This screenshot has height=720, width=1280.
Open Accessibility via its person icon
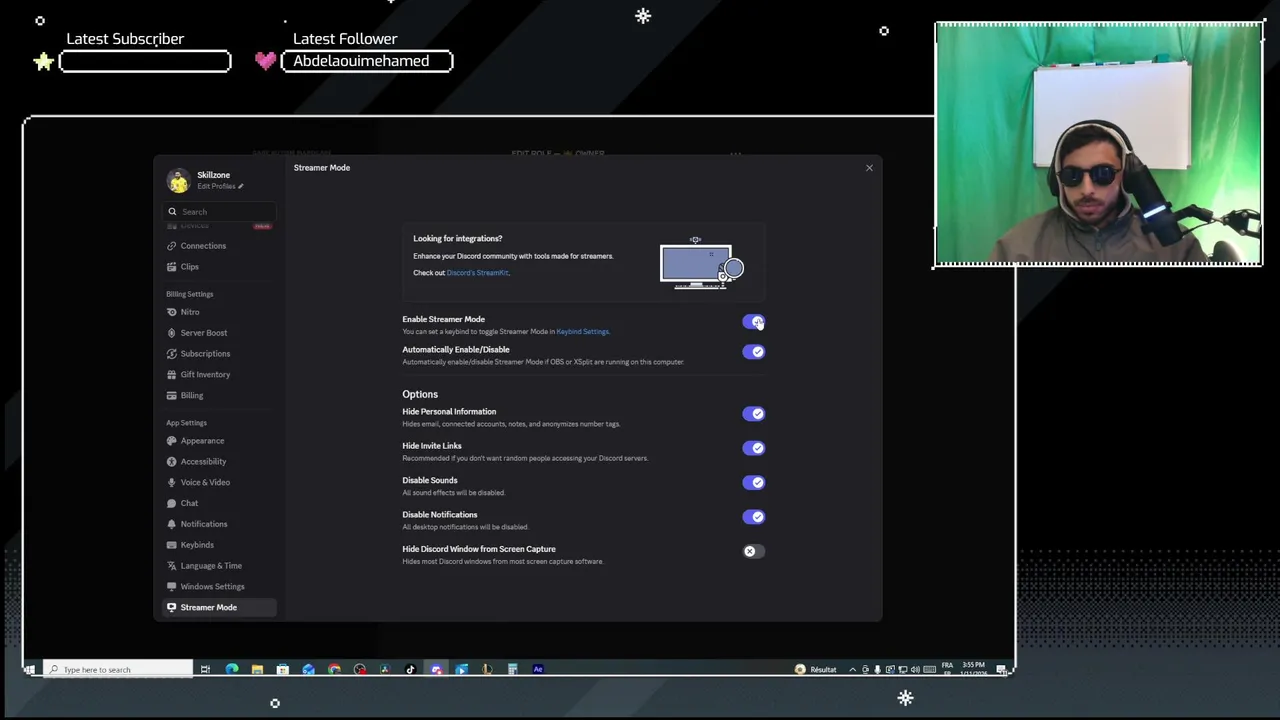point(172,462)
